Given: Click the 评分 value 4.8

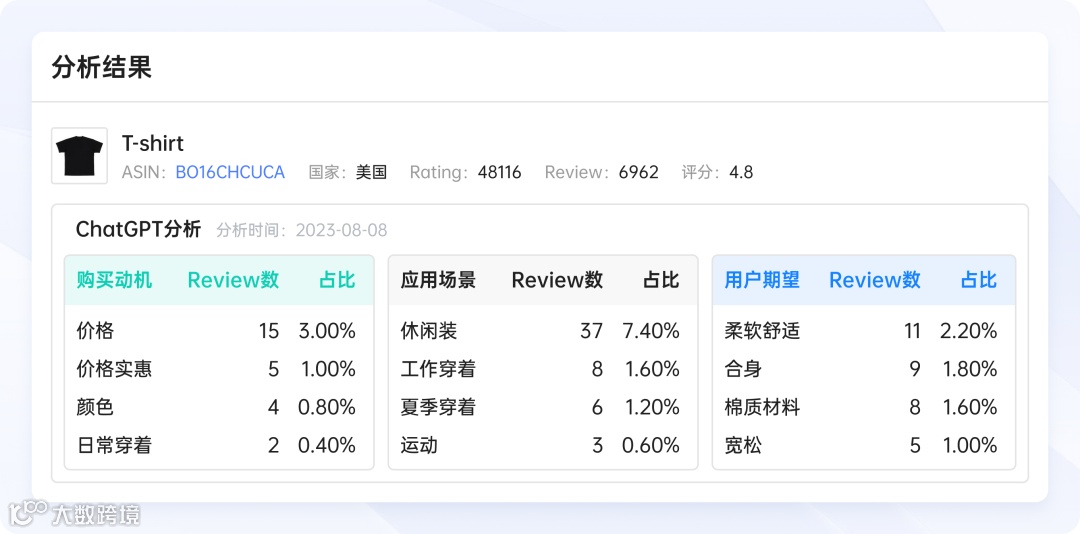Looking at the screenshot, I should [741, 172].
